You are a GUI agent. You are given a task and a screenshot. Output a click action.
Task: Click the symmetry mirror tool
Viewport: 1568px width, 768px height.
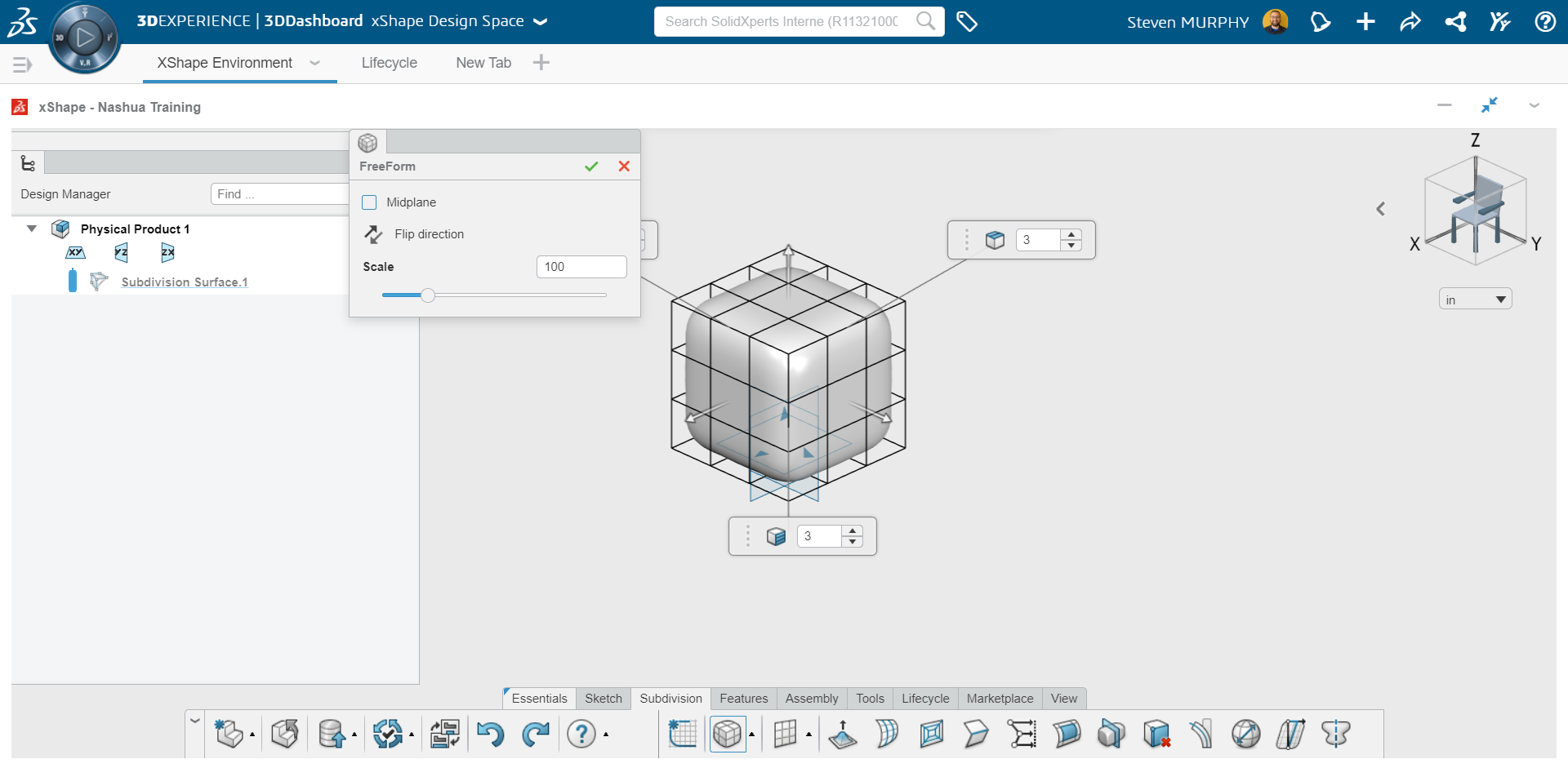(1336, 734)
